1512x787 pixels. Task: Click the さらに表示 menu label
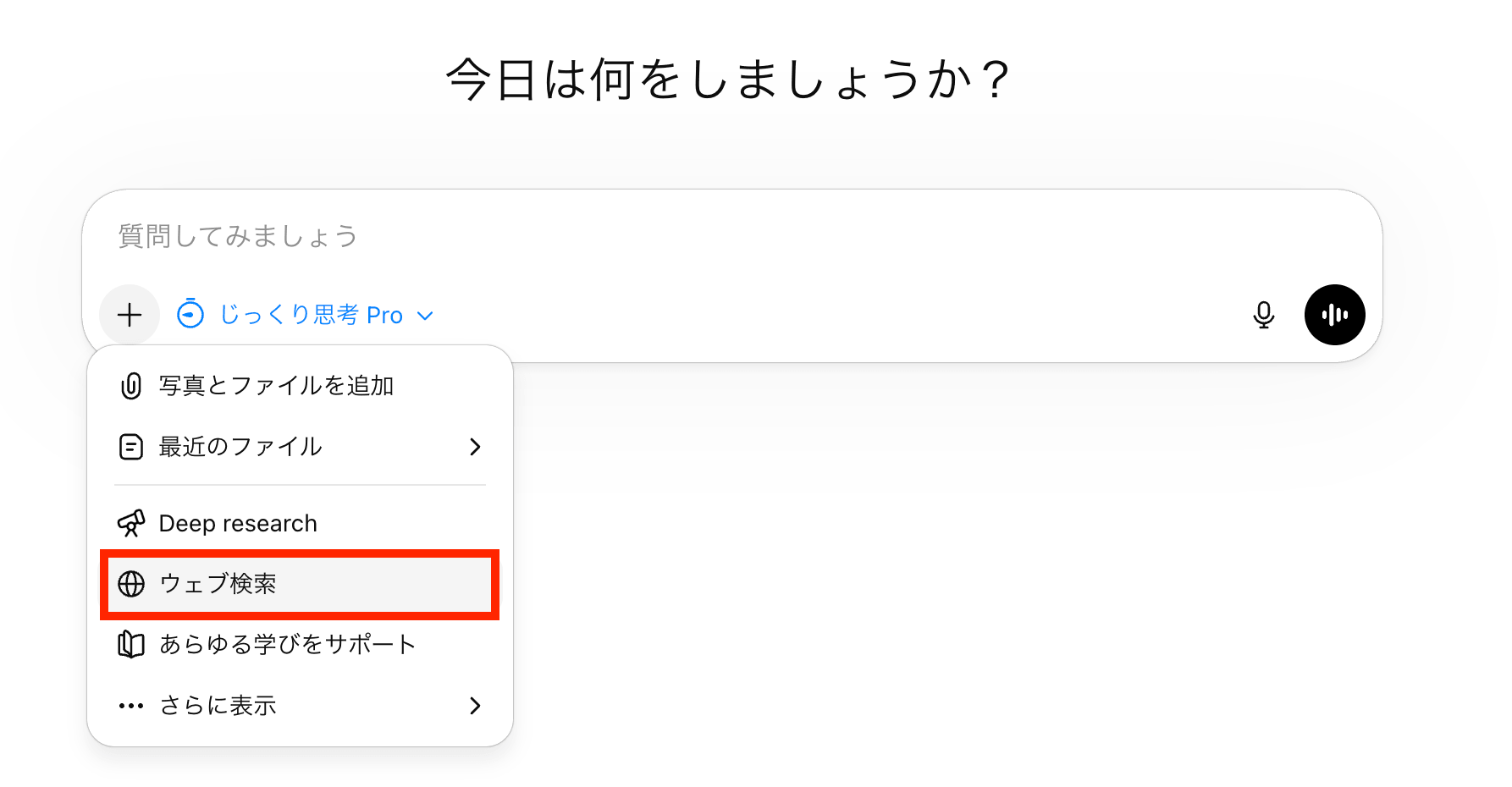[x=218, y=706]
